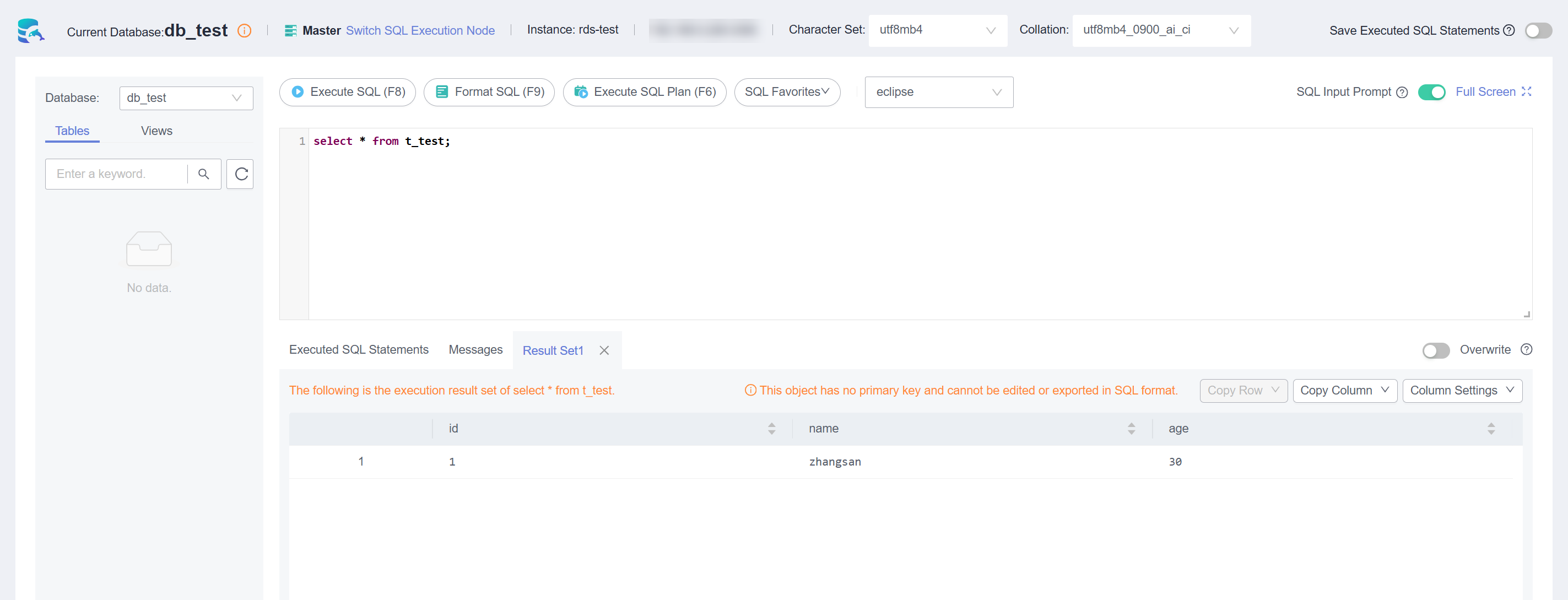
Task: Click the help icon next to Overwrite
Action: (1526, 349)
